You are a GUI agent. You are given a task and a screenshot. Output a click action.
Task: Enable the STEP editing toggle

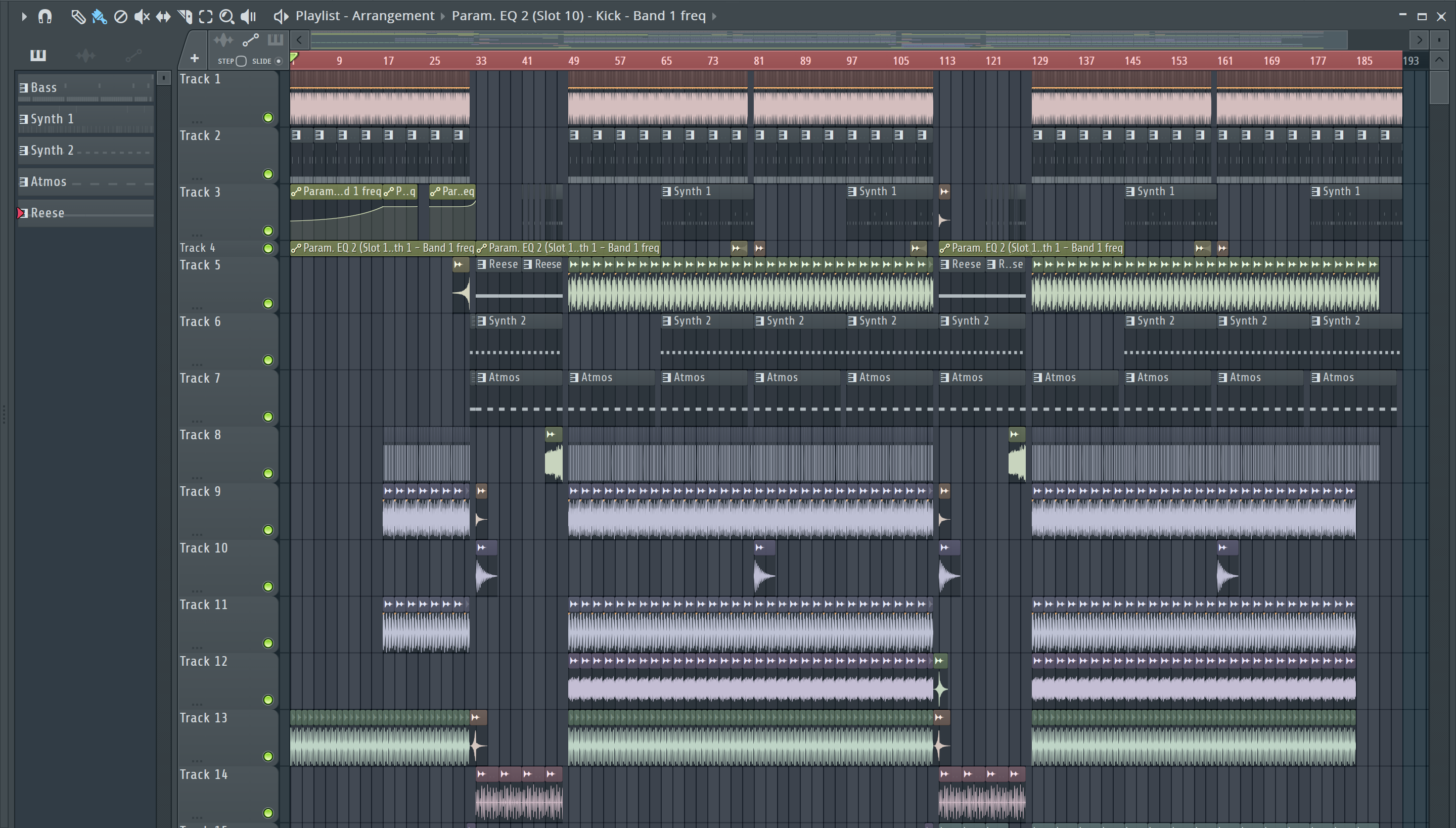(x=241, y=61)
